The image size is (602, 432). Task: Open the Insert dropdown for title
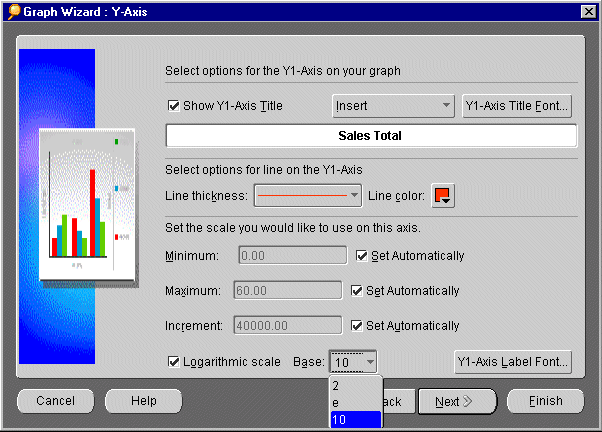point(393,105)
